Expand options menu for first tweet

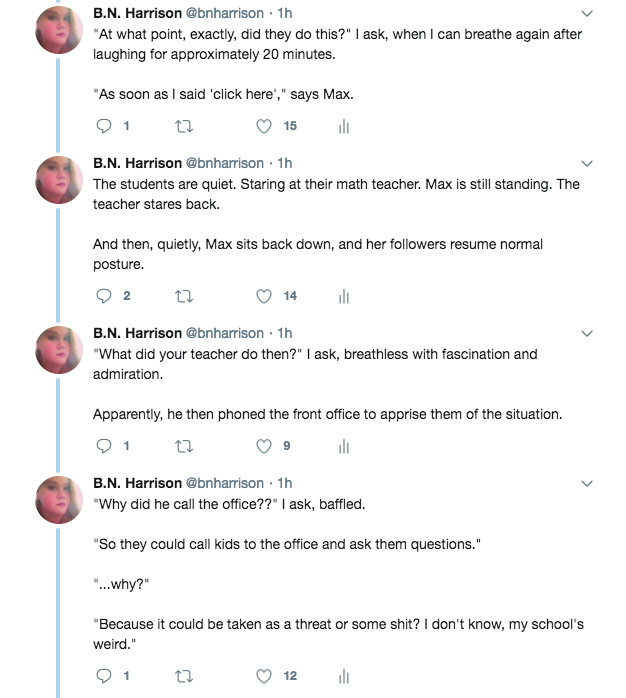(587, 14)
